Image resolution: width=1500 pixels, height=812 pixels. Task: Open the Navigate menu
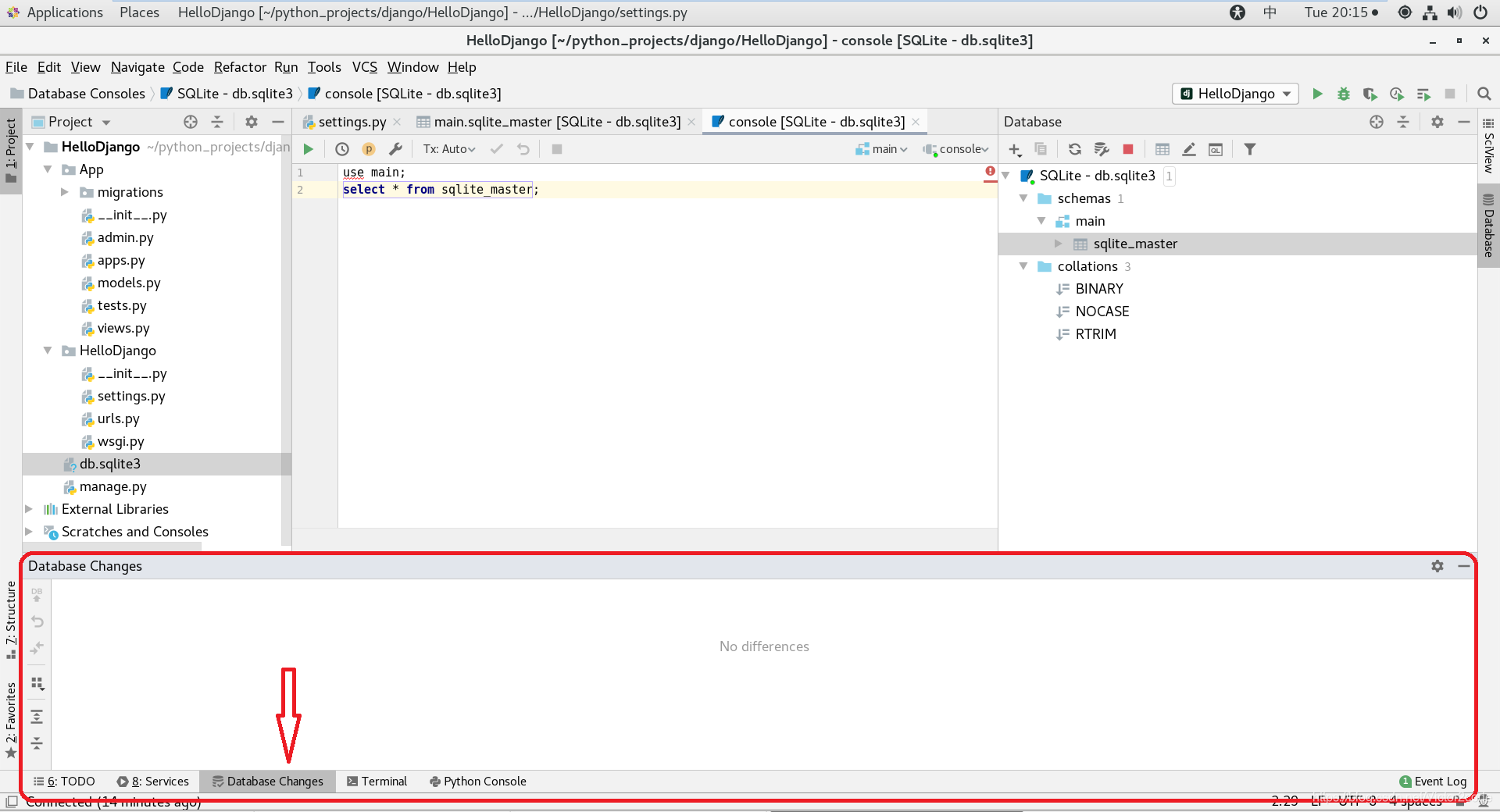coord(137,67)
